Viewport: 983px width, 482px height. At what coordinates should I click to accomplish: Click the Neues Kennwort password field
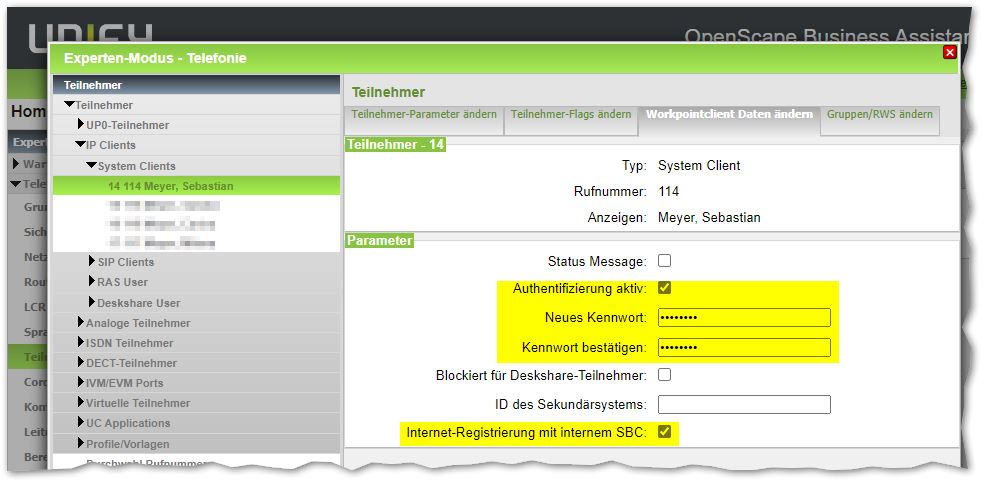744,318
